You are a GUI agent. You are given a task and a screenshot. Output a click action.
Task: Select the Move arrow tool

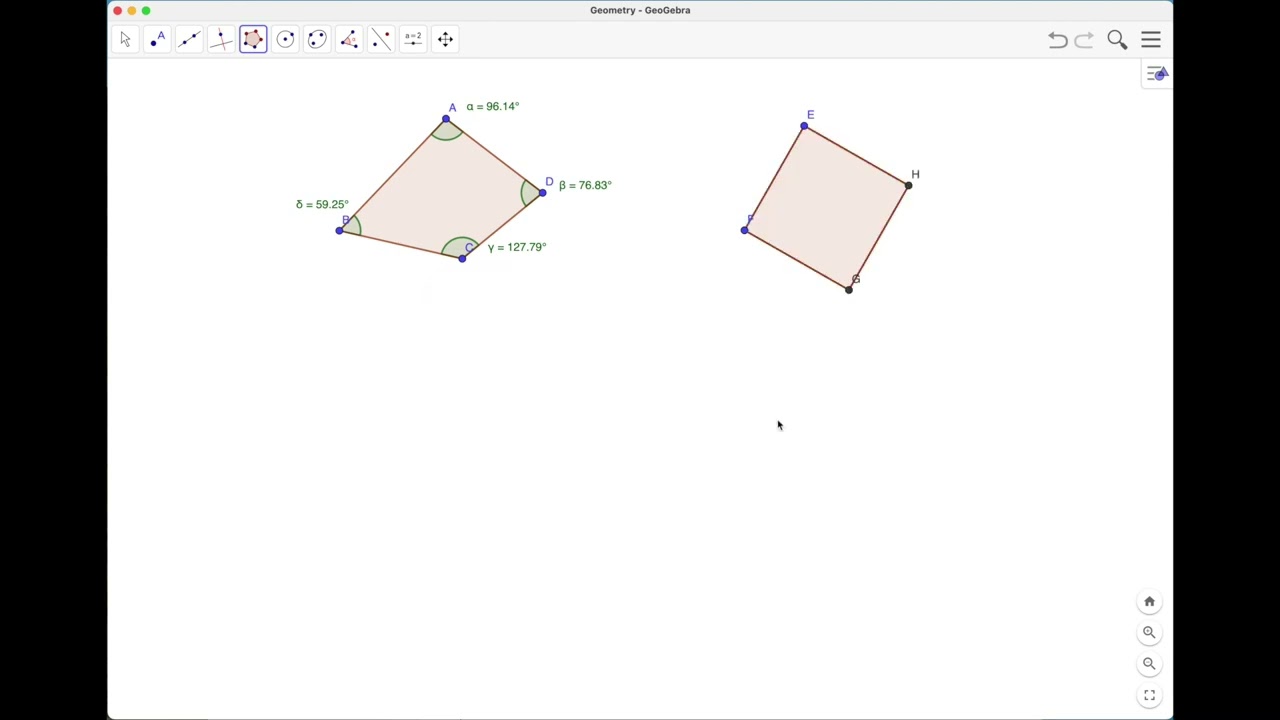pos(125,39)
